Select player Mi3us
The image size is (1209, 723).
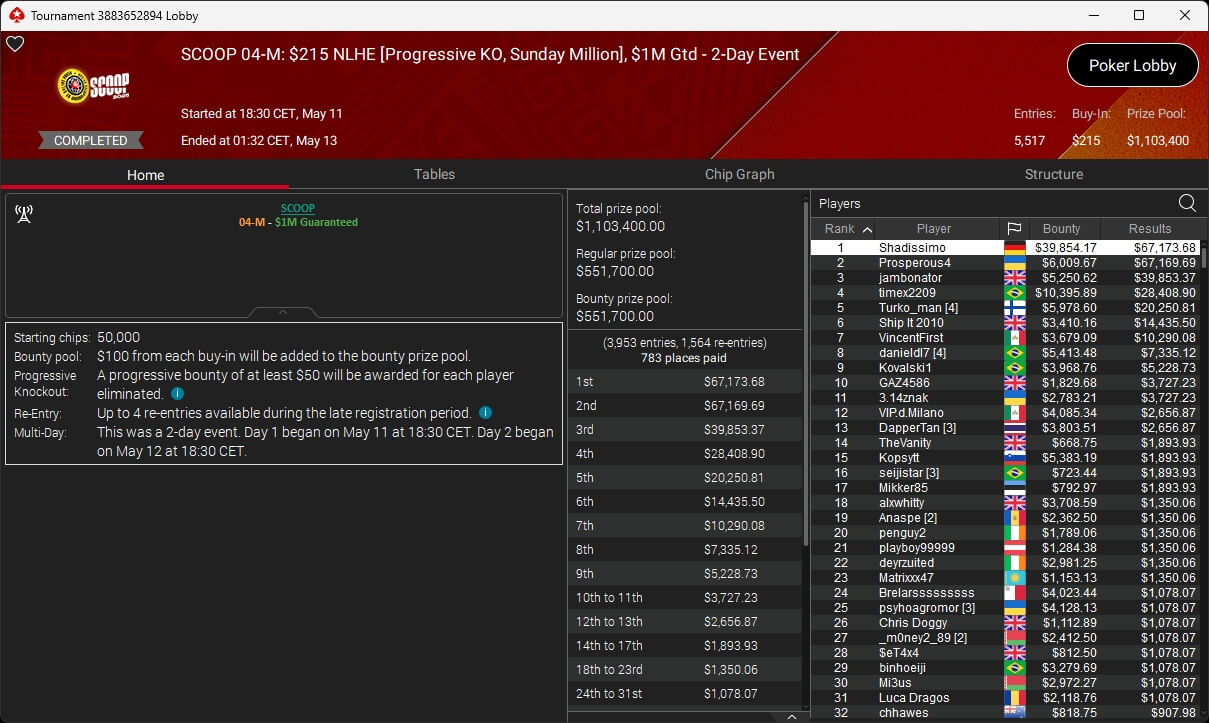pyautogui.click(x=896, y=683)
